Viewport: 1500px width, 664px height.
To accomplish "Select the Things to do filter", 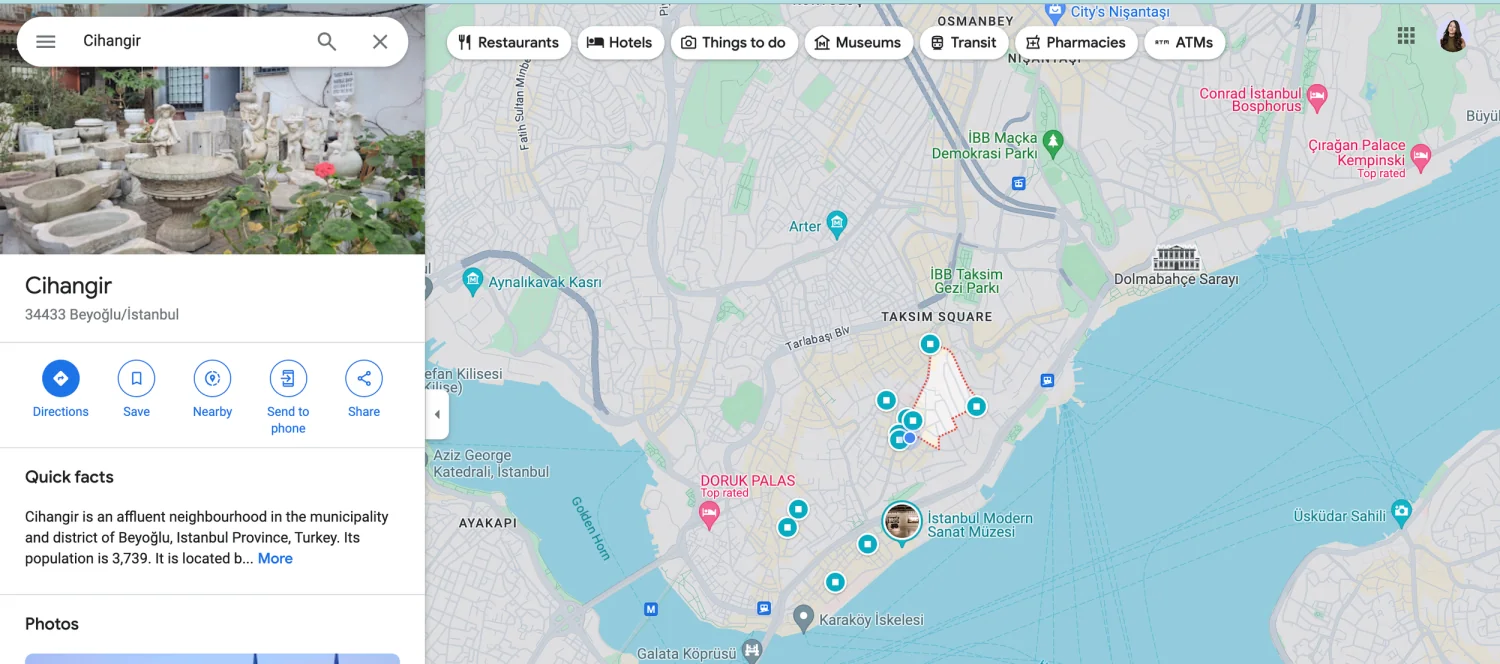I will [734, 42].
